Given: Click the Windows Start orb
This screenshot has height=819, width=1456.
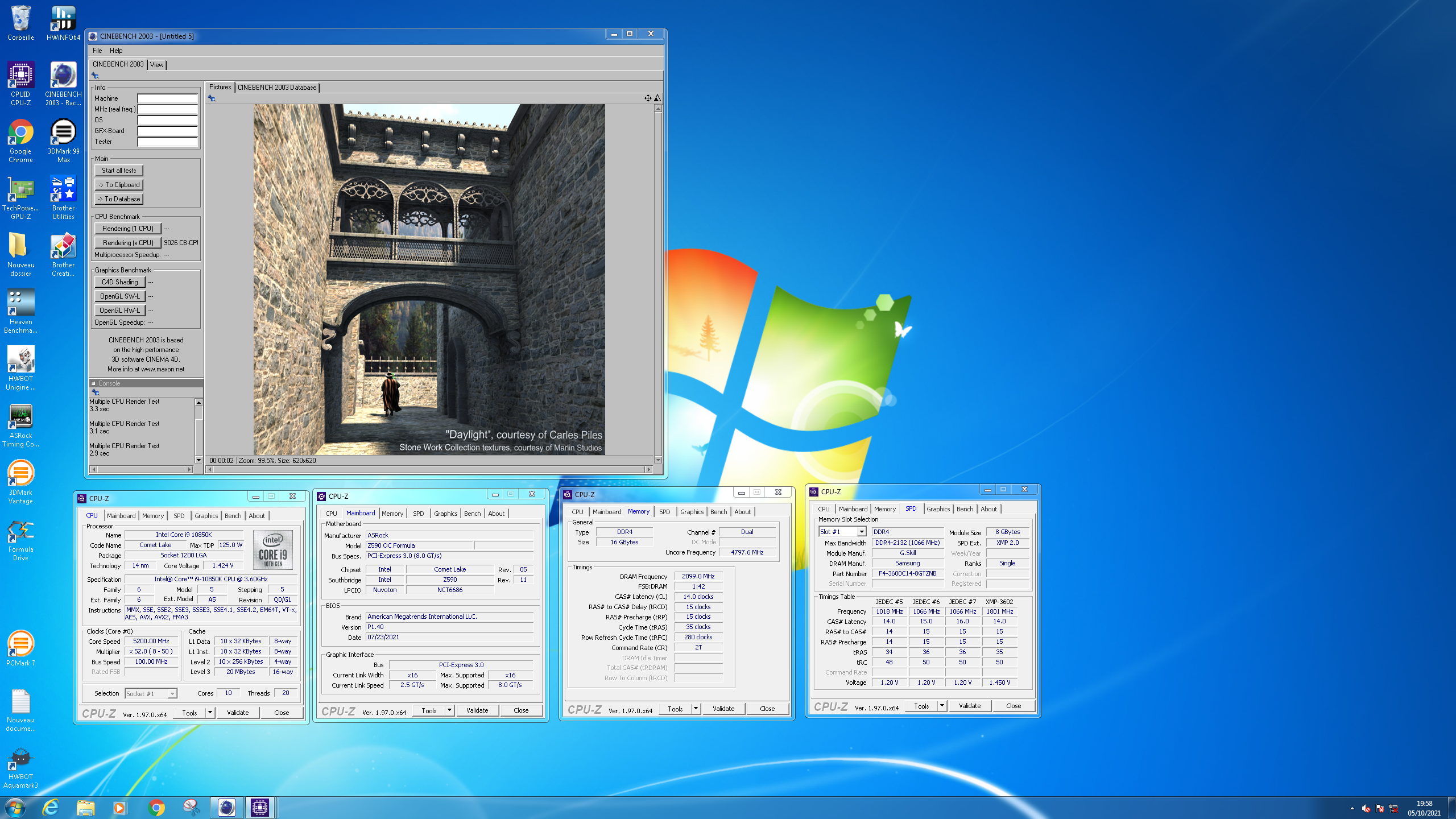Looking at the screenshot, I should (x=15, y=807).
